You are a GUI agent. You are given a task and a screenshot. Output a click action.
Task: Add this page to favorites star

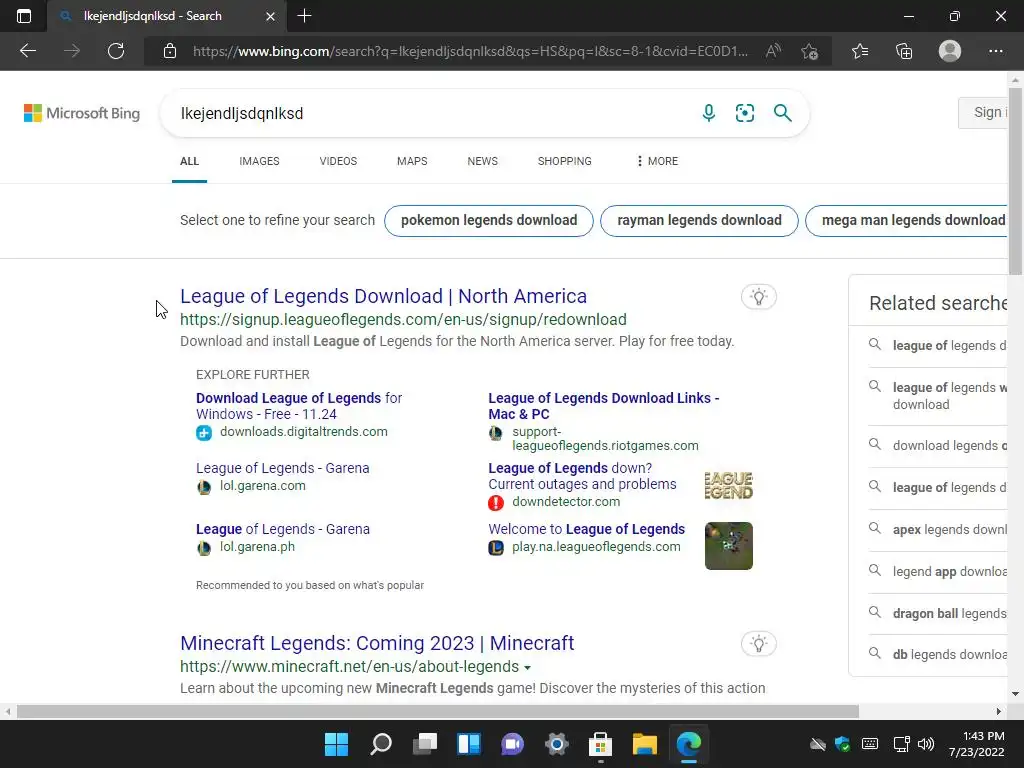click(810, 51)
